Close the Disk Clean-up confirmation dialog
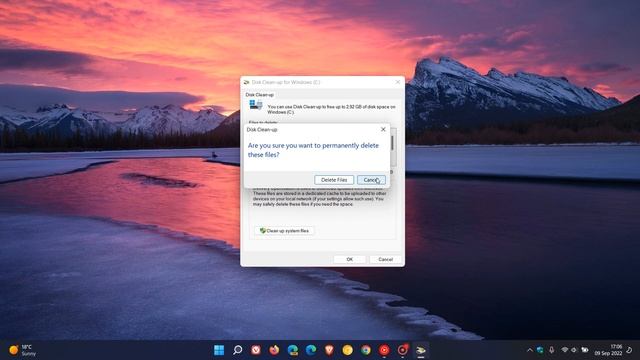 pyautogui.click(x=383, y=129)
